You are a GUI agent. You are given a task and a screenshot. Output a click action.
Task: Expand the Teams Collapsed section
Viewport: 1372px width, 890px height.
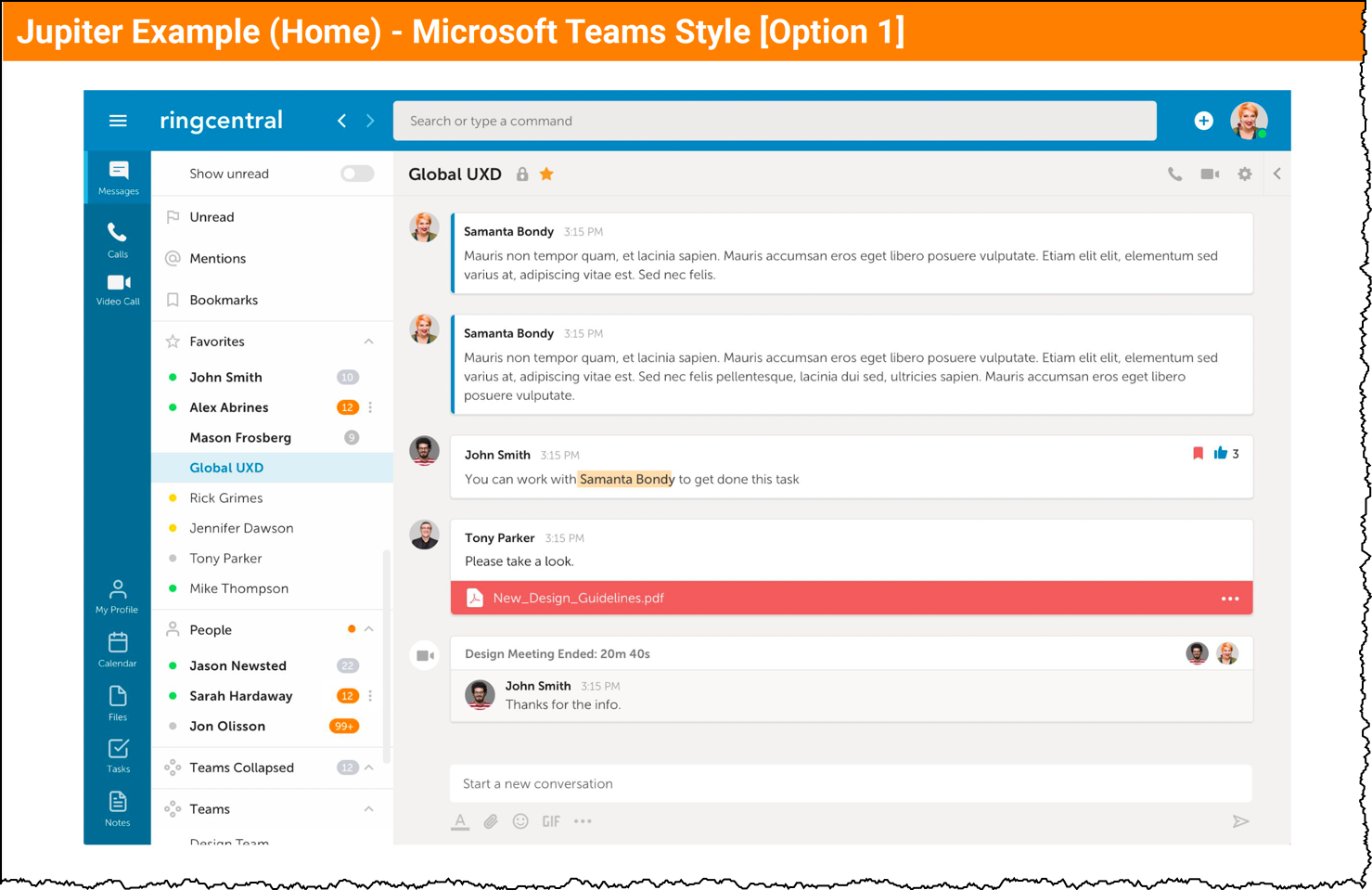pos(369,767)
